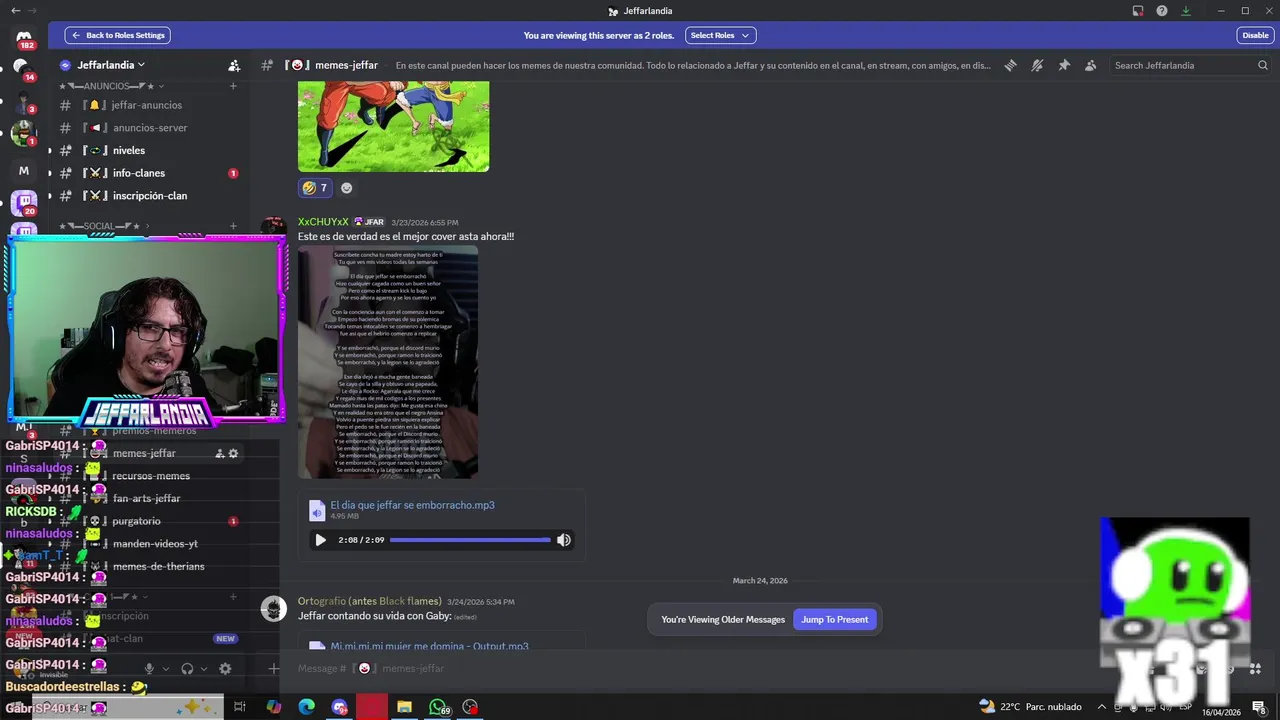Open the lyrics image attachment
Screen dimensions: 1280x720
(388, 362)
